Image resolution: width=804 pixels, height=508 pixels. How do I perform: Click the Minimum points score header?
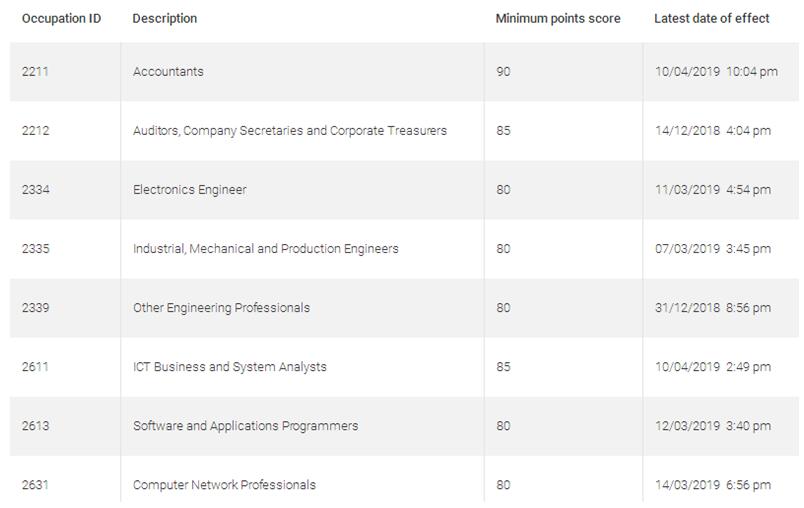click(557, 18)
